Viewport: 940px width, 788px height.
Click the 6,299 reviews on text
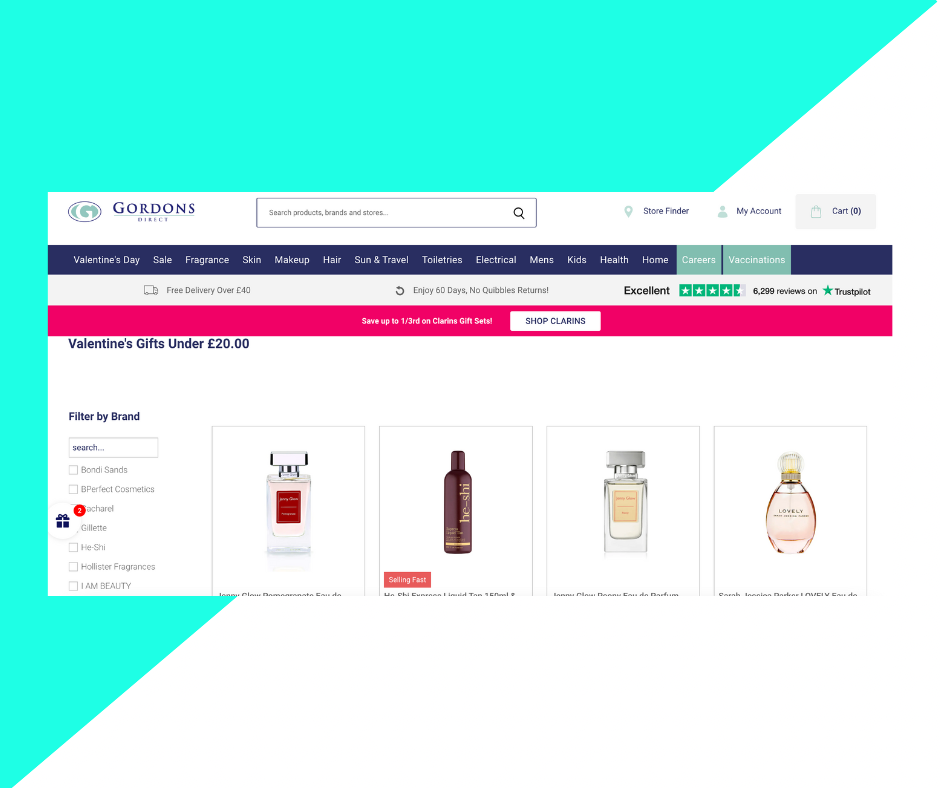point(785,291)
